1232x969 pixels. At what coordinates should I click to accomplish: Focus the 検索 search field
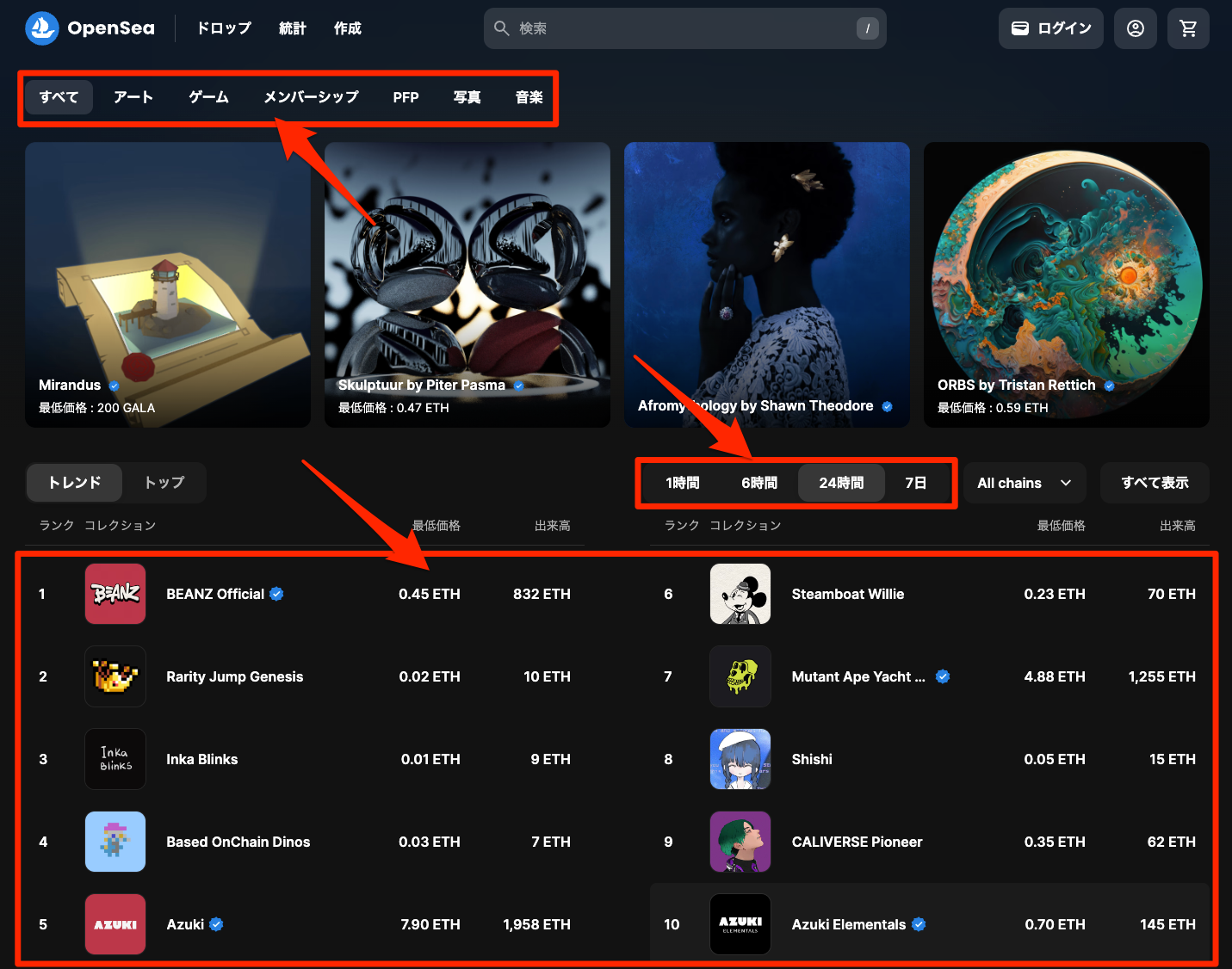pos(685,28)
